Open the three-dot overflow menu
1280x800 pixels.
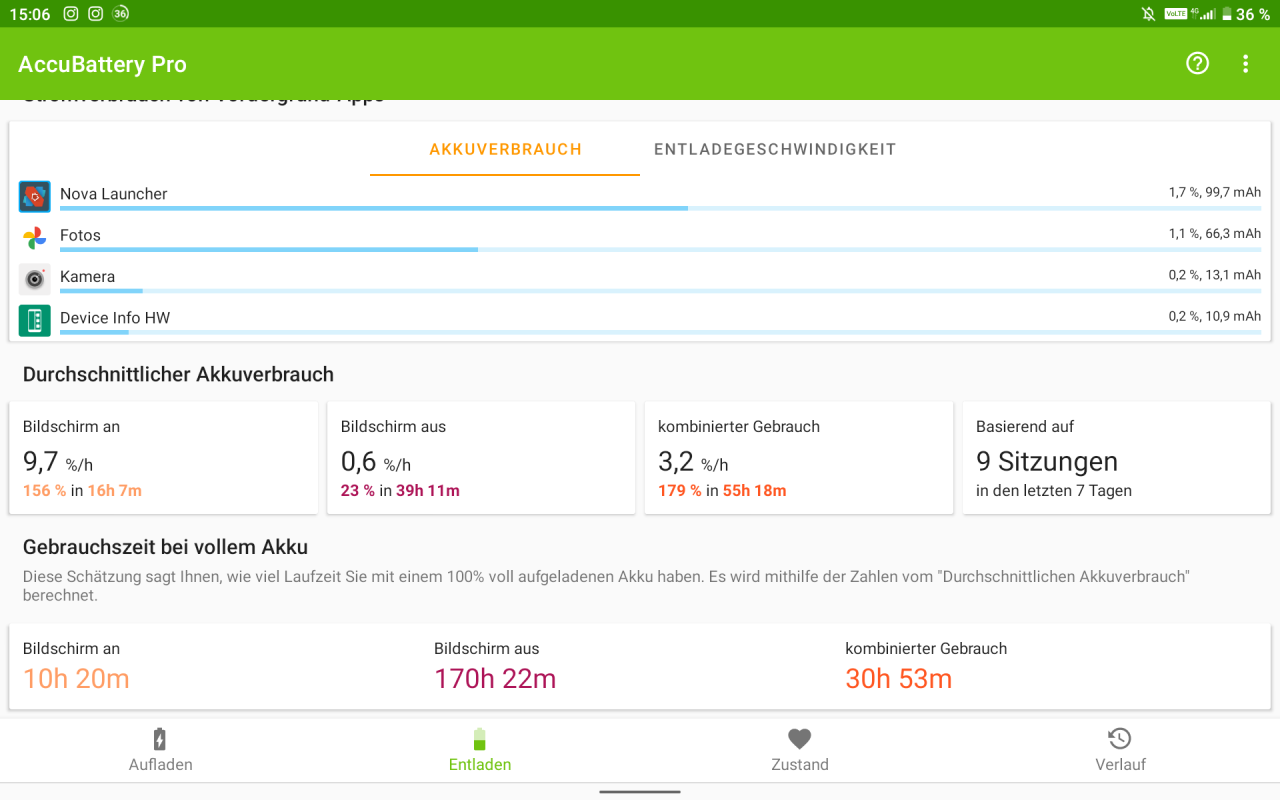pos(1245,64)
